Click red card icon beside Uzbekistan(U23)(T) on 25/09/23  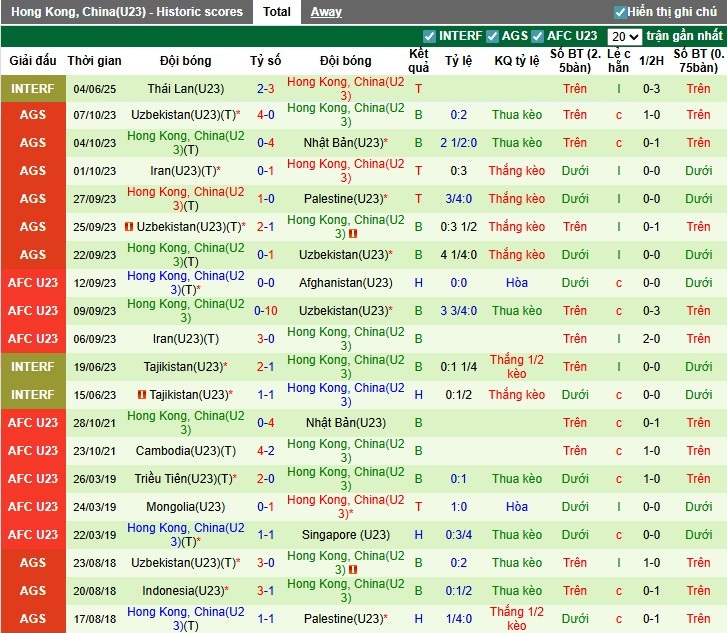129,227
